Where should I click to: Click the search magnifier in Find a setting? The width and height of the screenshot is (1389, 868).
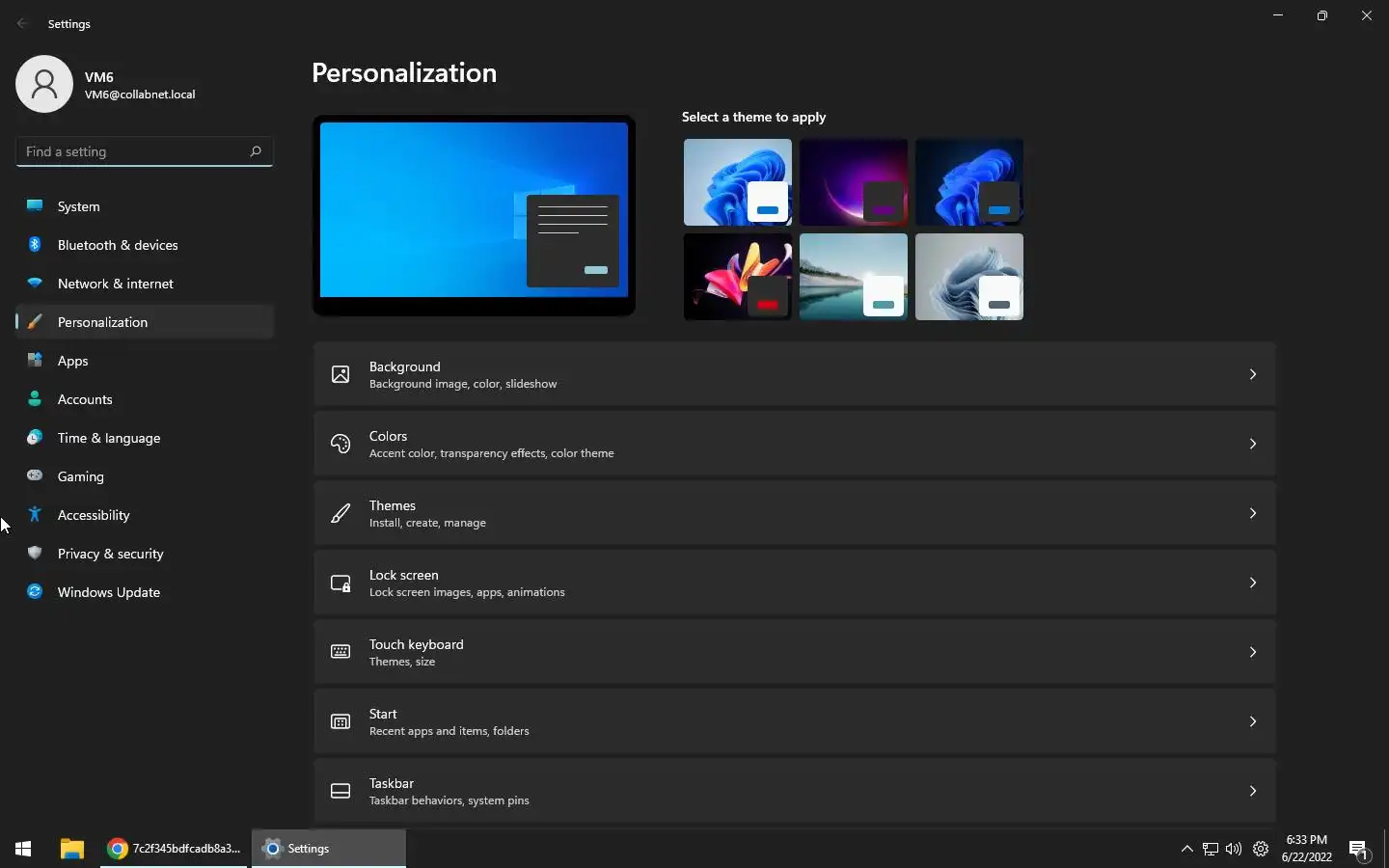(x=256, y=151)
